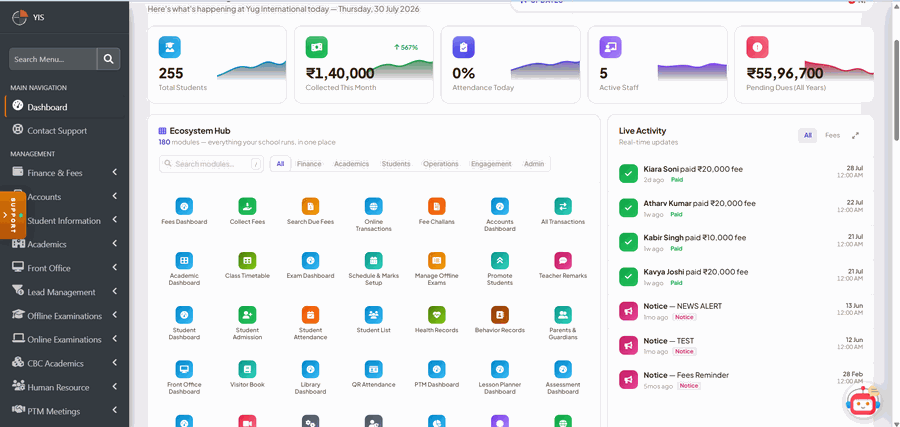
Task: Open the Schedule & Marks Setup icon
Action: pyautogui.click(x=374, y=261)
